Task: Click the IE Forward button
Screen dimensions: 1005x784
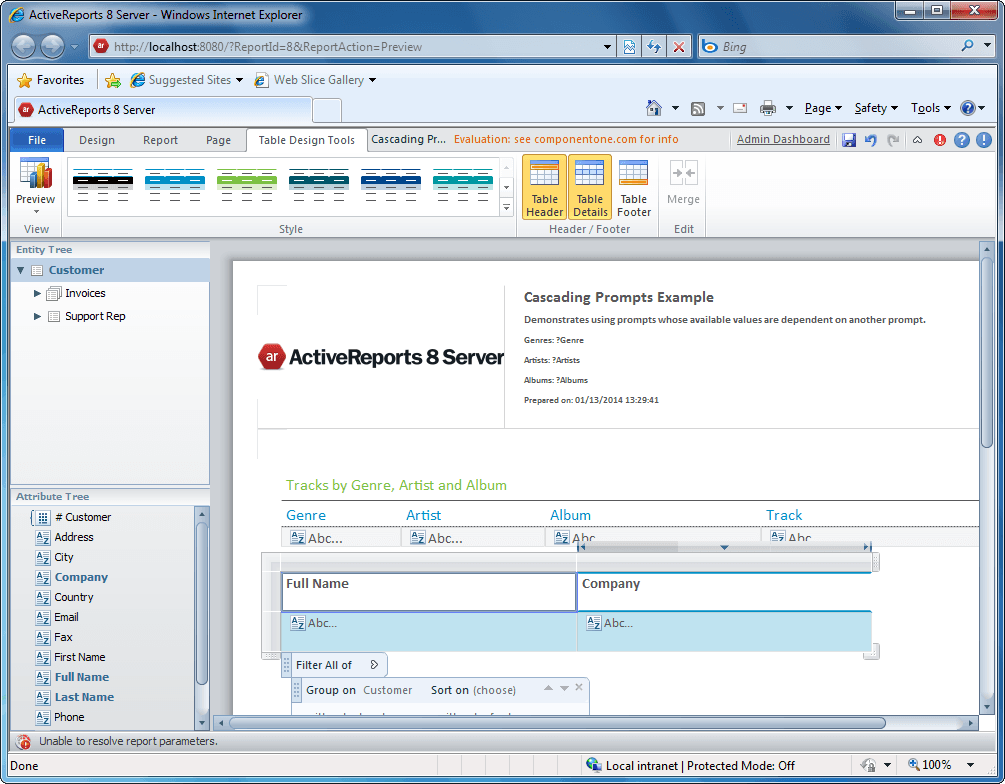Action: pos(53,46)
